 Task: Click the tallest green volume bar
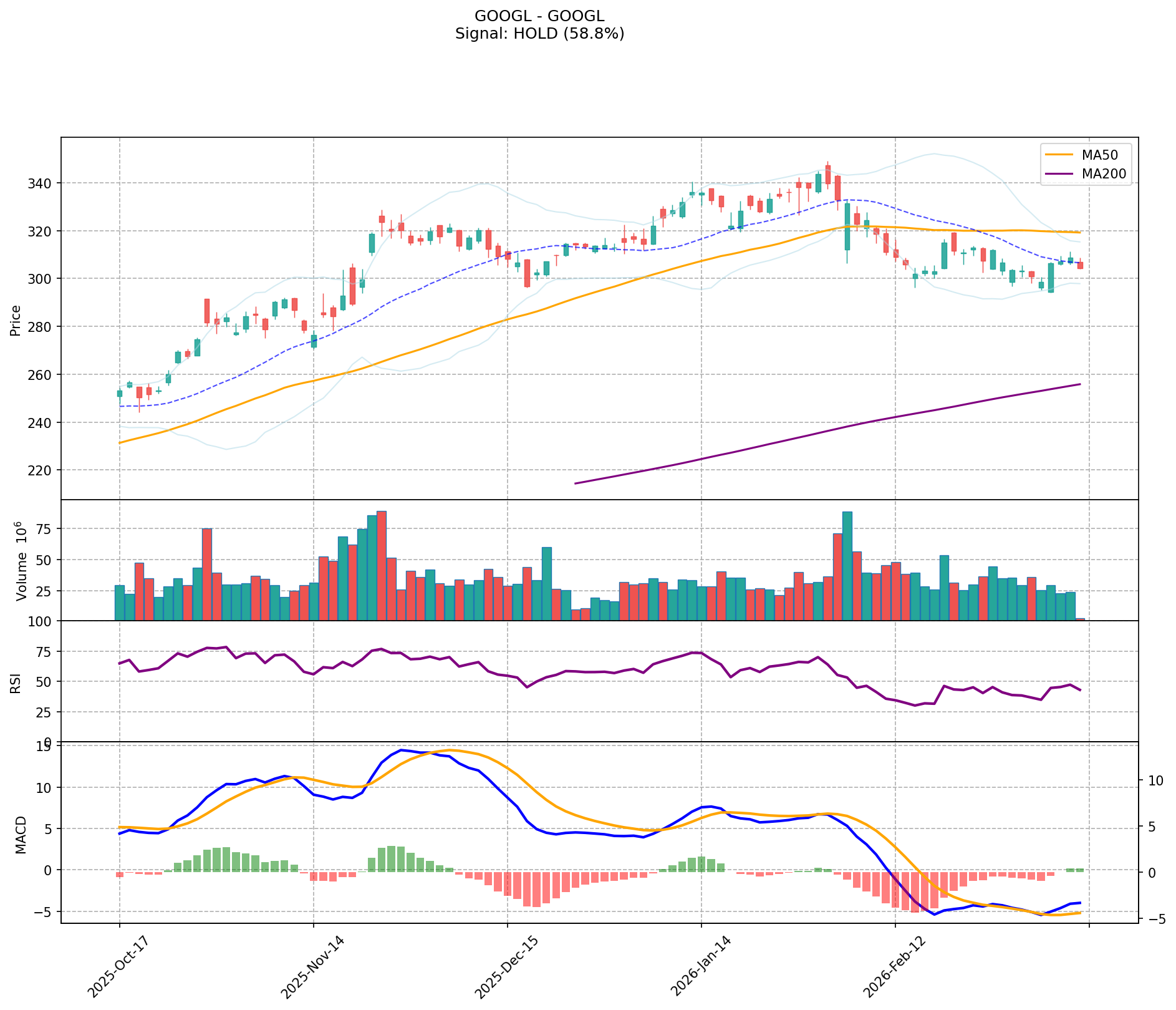847,566
